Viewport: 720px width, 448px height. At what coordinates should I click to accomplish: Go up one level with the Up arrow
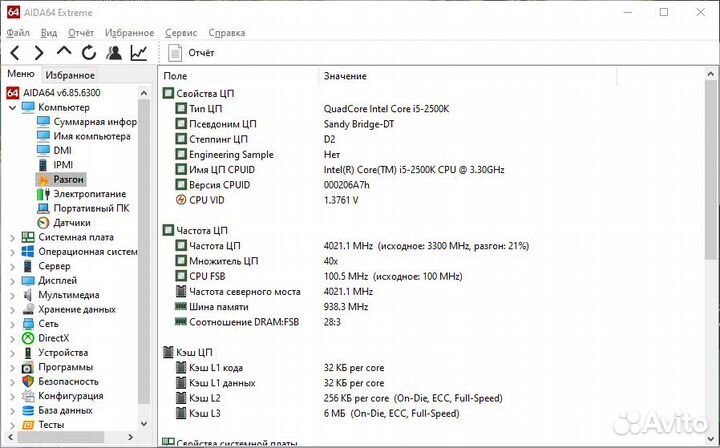tap(64, 53)
